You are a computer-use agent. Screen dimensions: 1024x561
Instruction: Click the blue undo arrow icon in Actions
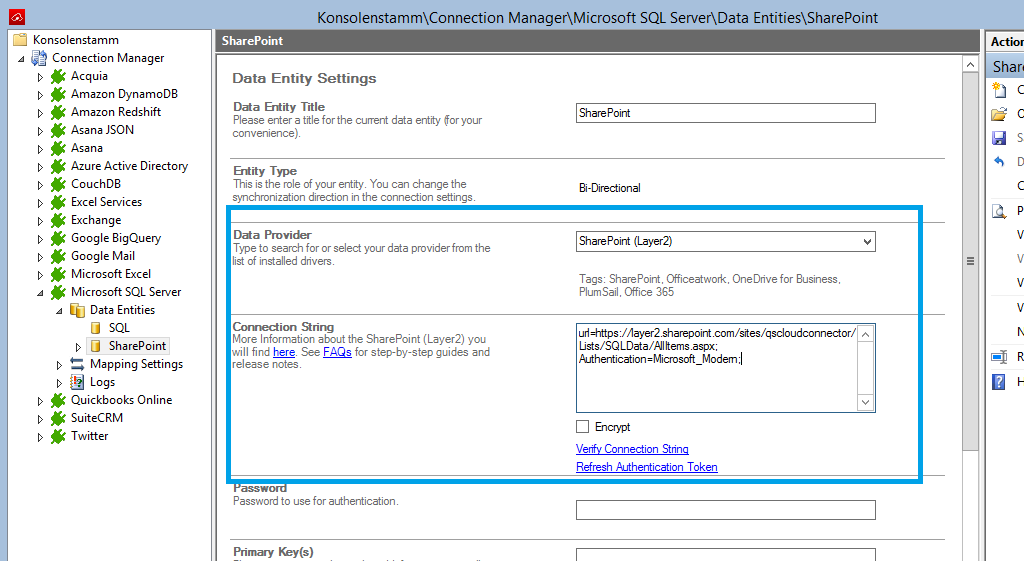pos(999,161)
